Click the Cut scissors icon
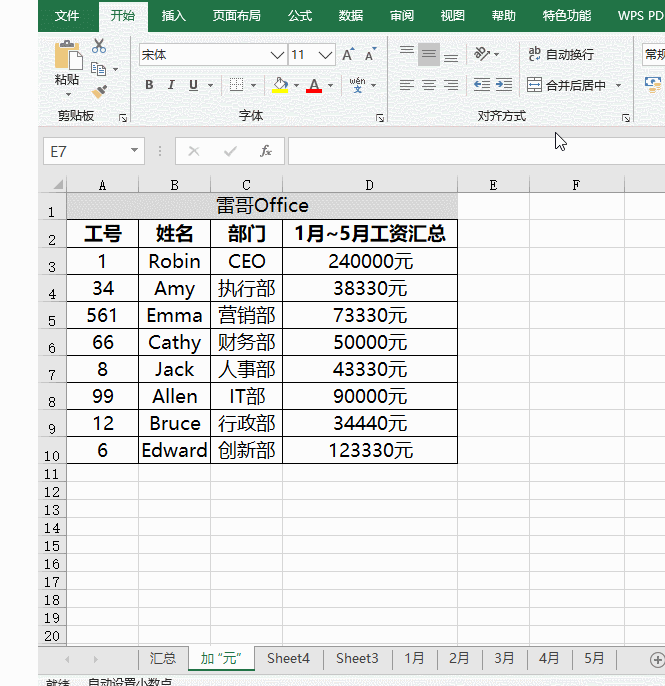The width and height of the screenshot is (665, 686). (99, 46)
